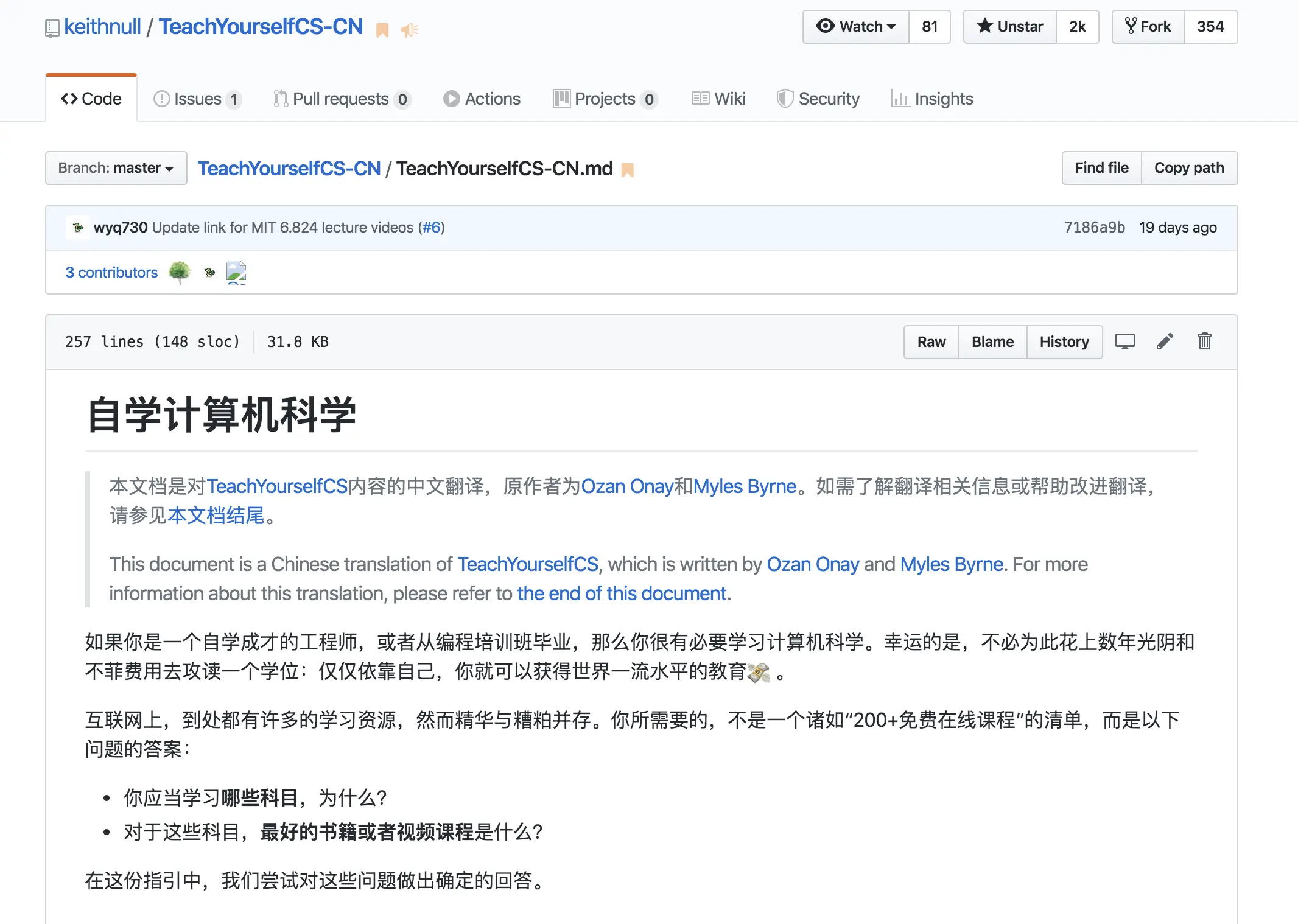Open commit hash 7186a9b link

point(1094,228)
